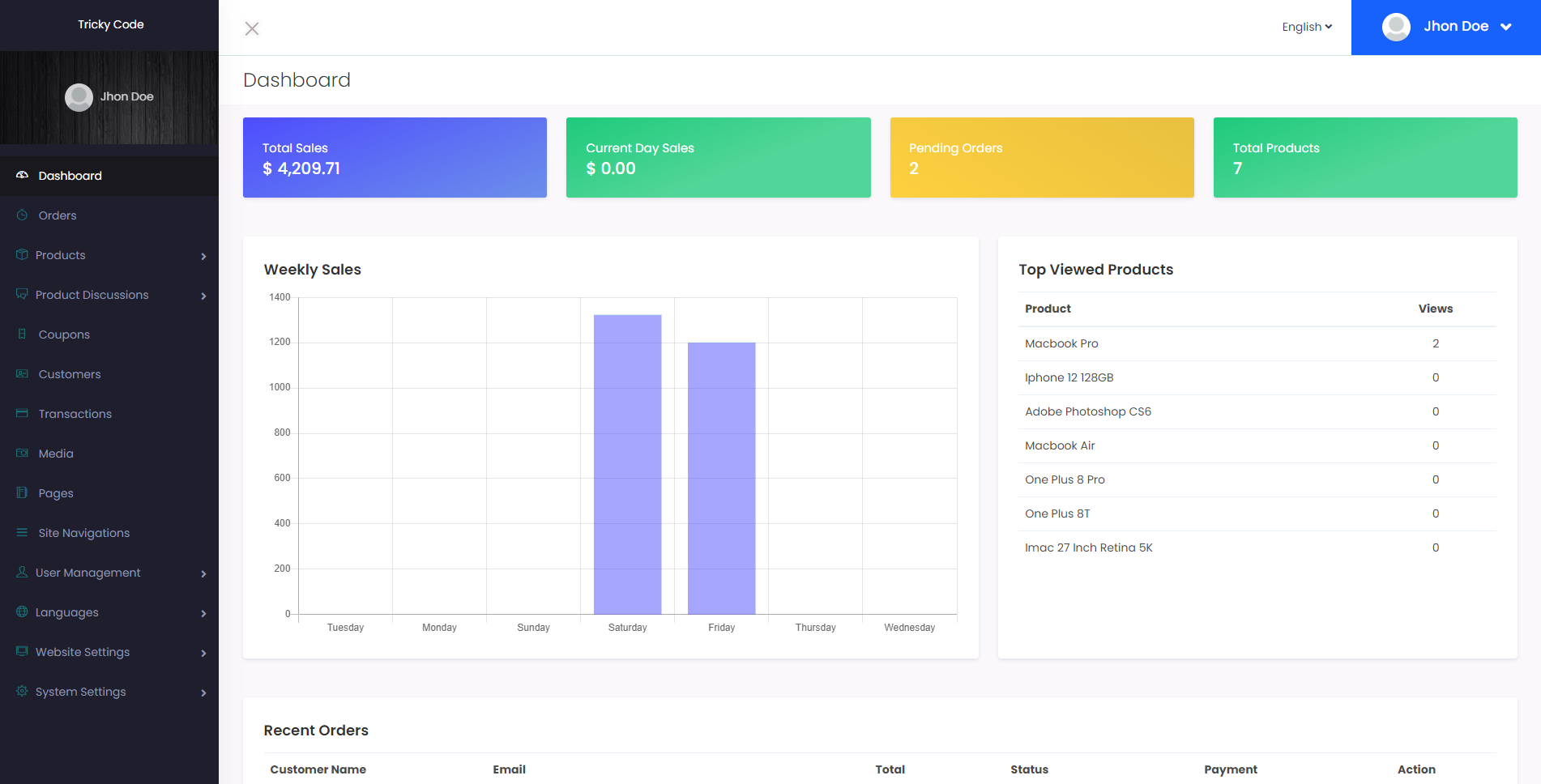Viewport: 1541px width, 784px height.
Task: Open the Macbook Pro product row
Action: (1061, 343)
